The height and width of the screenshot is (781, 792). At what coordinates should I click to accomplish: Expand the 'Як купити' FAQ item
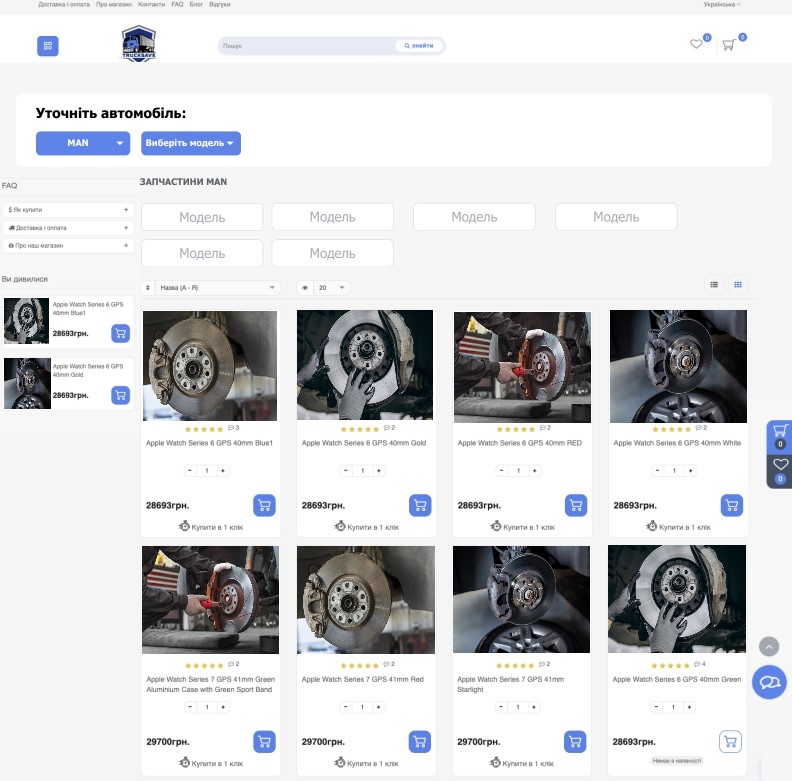coord(68,210)
